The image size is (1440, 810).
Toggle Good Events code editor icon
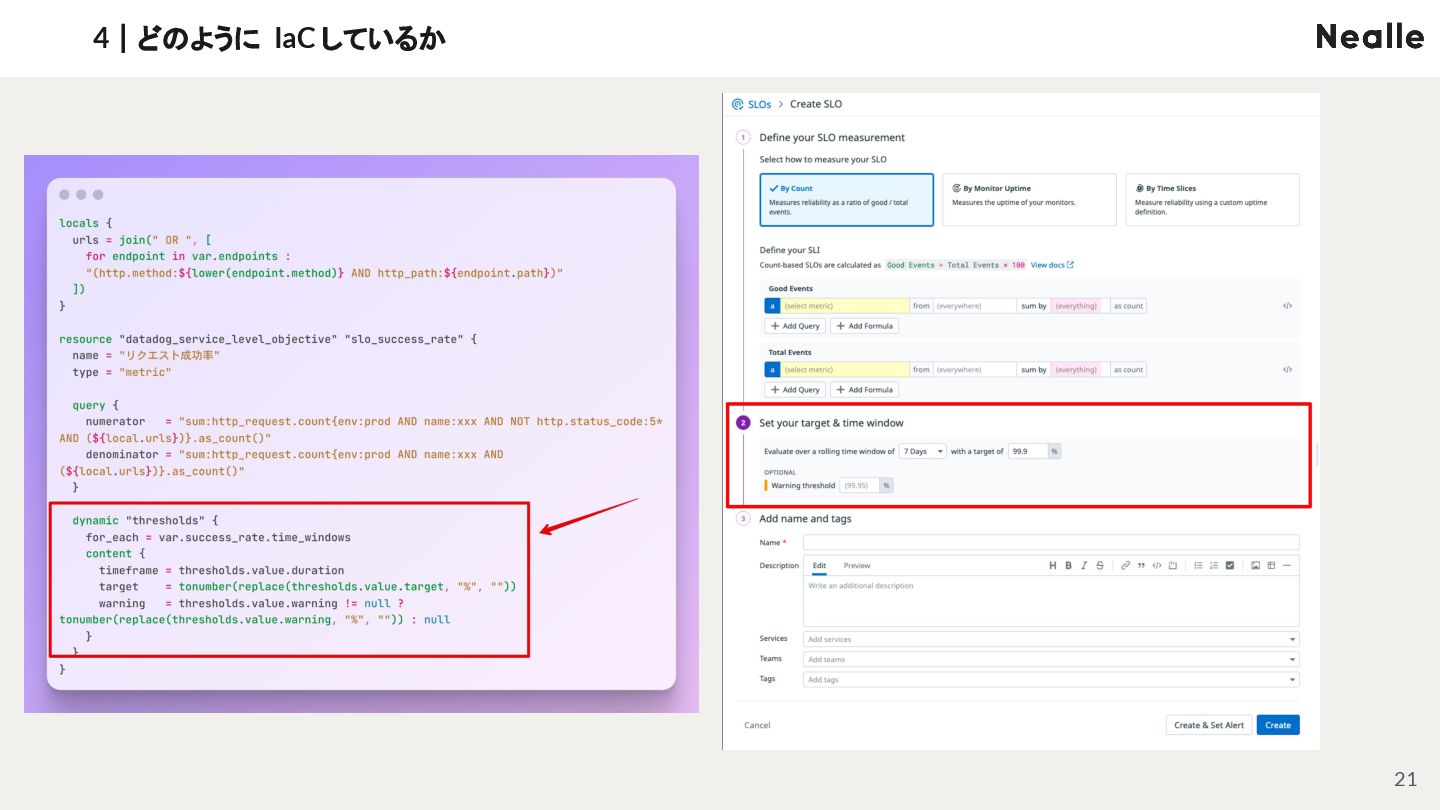(1287, 306)
